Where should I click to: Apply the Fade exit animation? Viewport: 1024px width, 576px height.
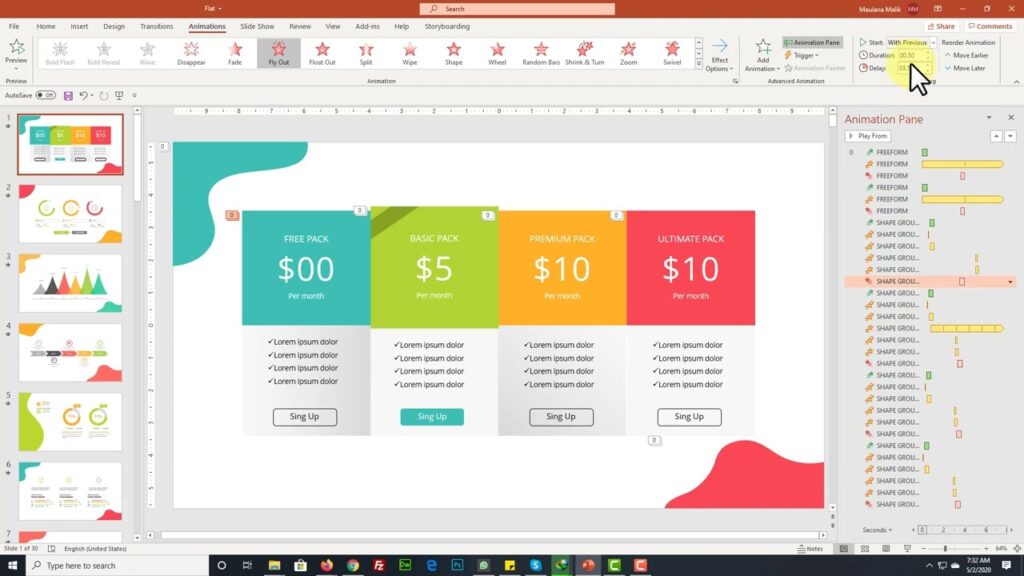pyautogui.click(x=234, y=53)
